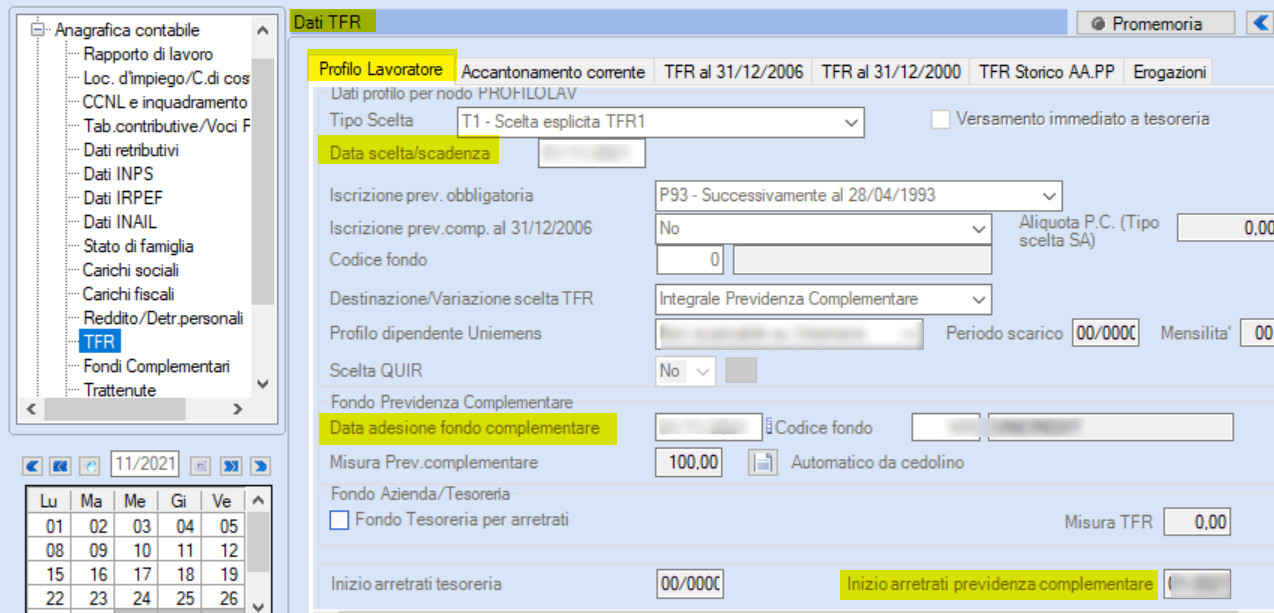Image resolution: width=1274 pixels, height=613 pixels.
Task: Click the single left arrow beside 11/2021
Action: coord(31,466)
